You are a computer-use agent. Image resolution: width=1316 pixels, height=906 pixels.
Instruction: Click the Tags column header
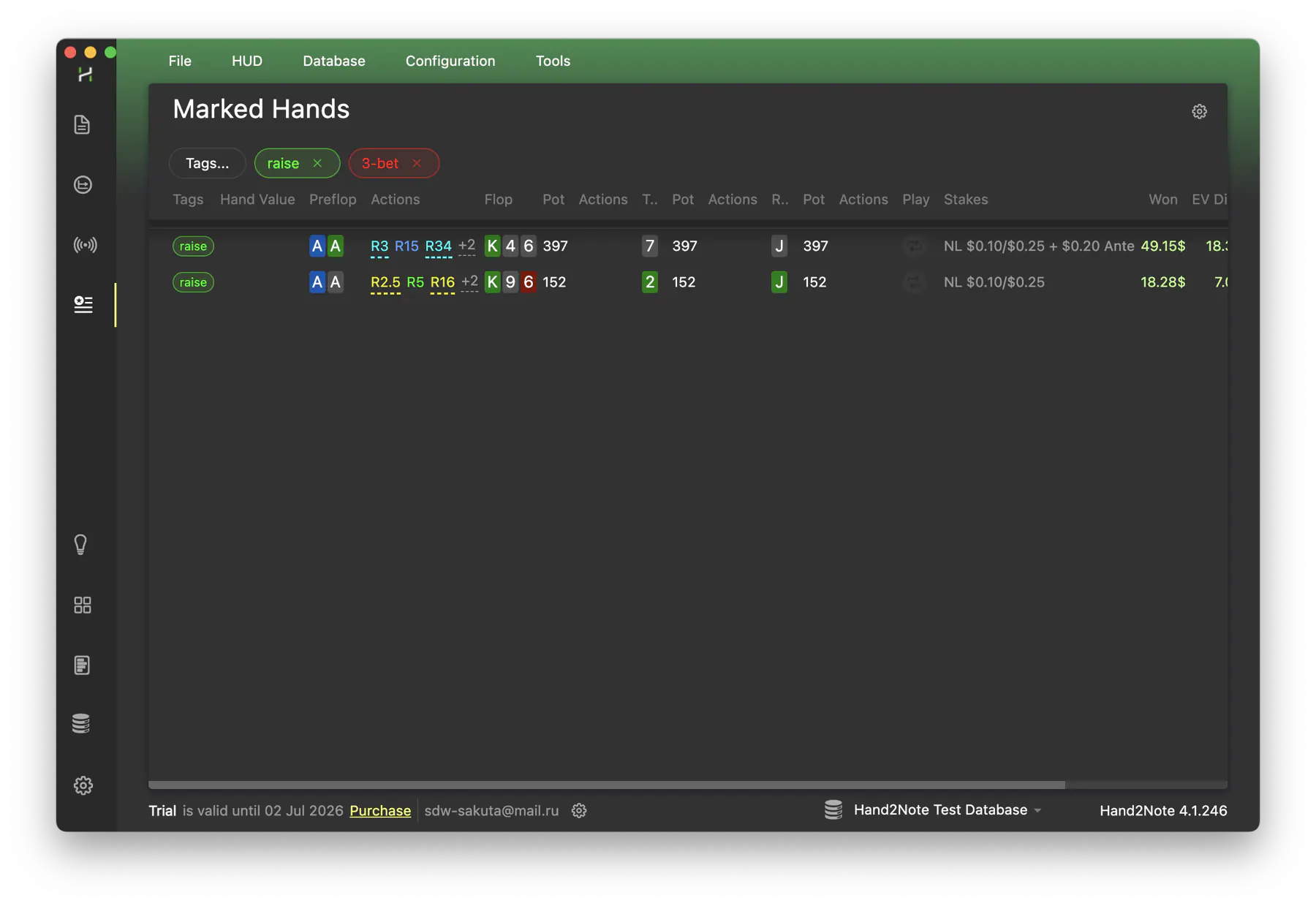(188, 200)
